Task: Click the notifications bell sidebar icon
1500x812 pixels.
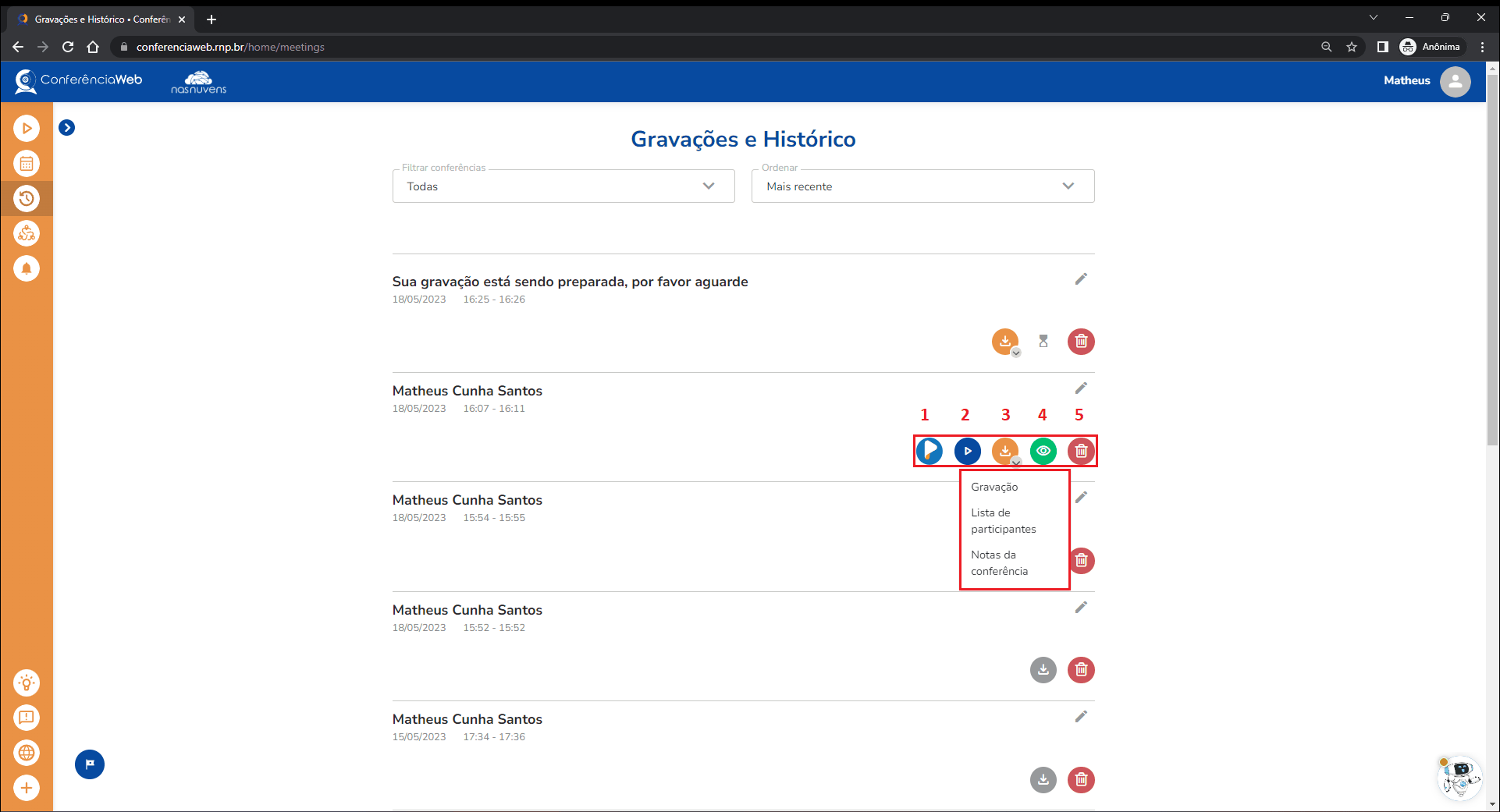Action: click(27, 268)
